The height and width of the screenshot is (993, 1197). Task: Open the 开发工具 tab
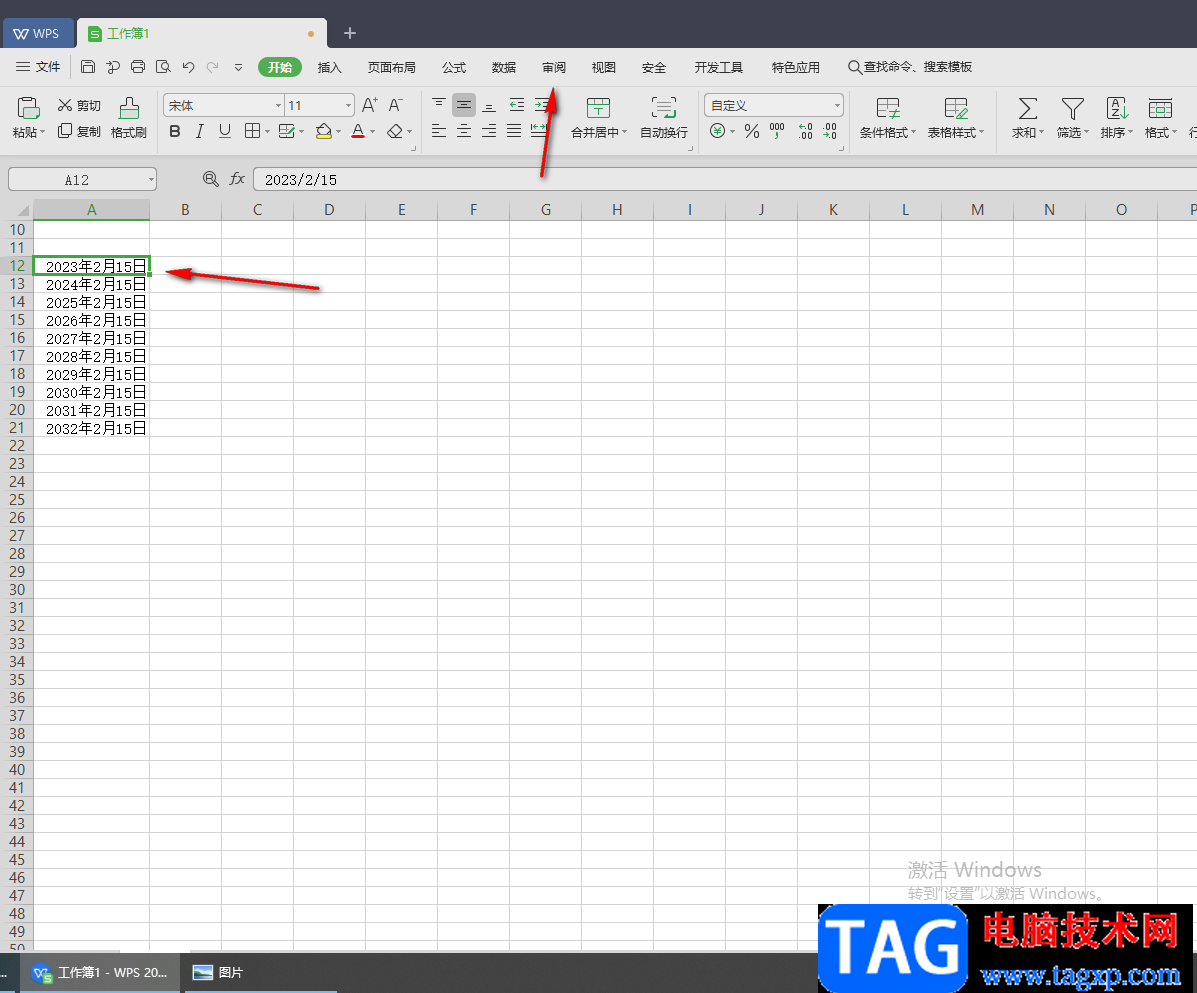click(x=718, y=67)
